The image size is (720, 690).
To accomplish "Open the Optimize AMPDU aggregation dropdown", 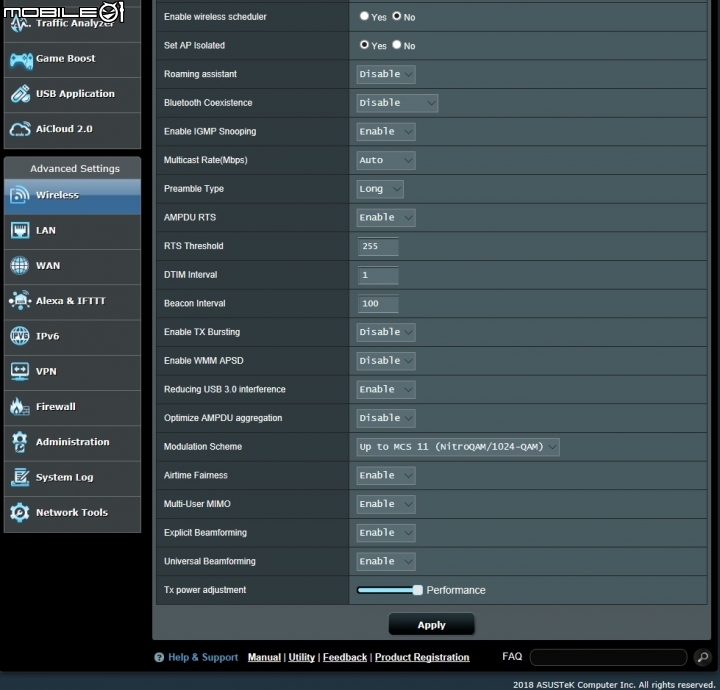I will [386, 418].
